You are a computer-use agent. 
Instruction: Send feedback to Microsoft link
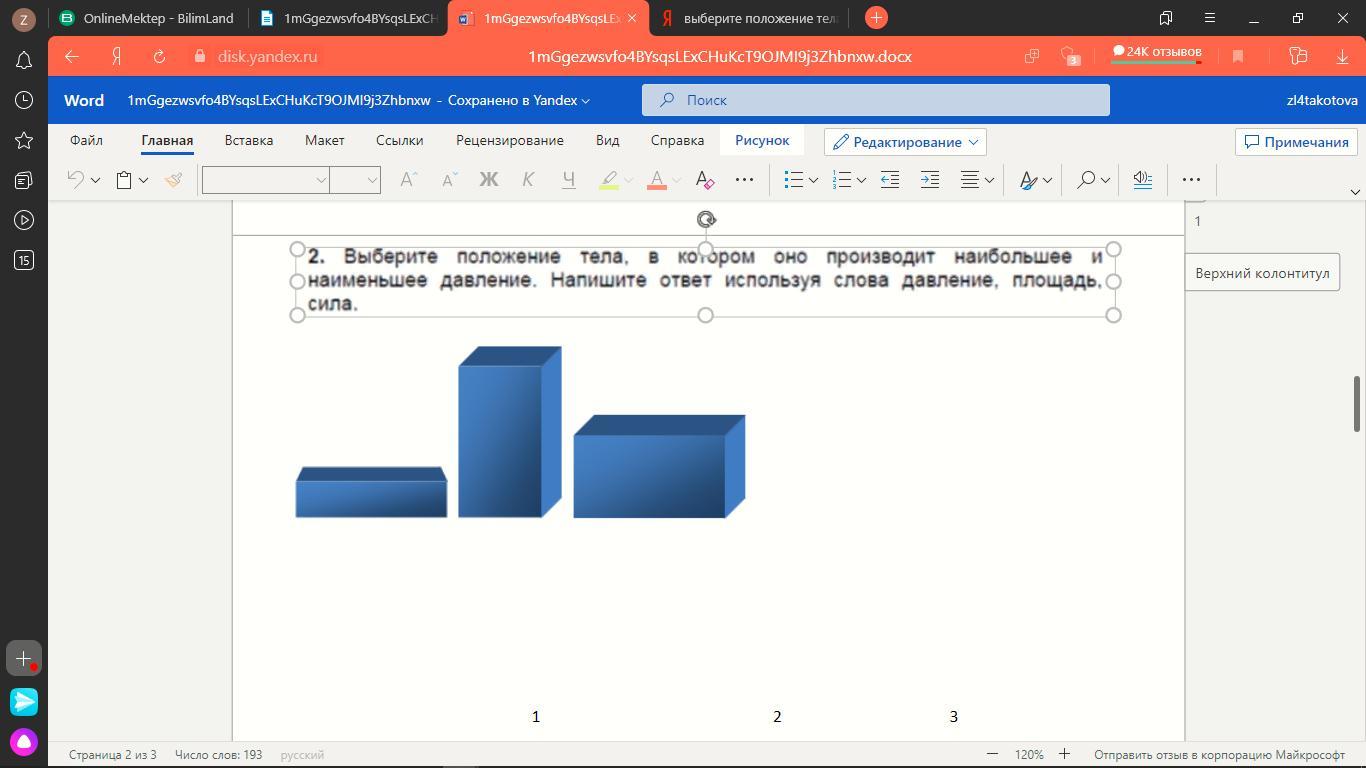point(1219,755)
